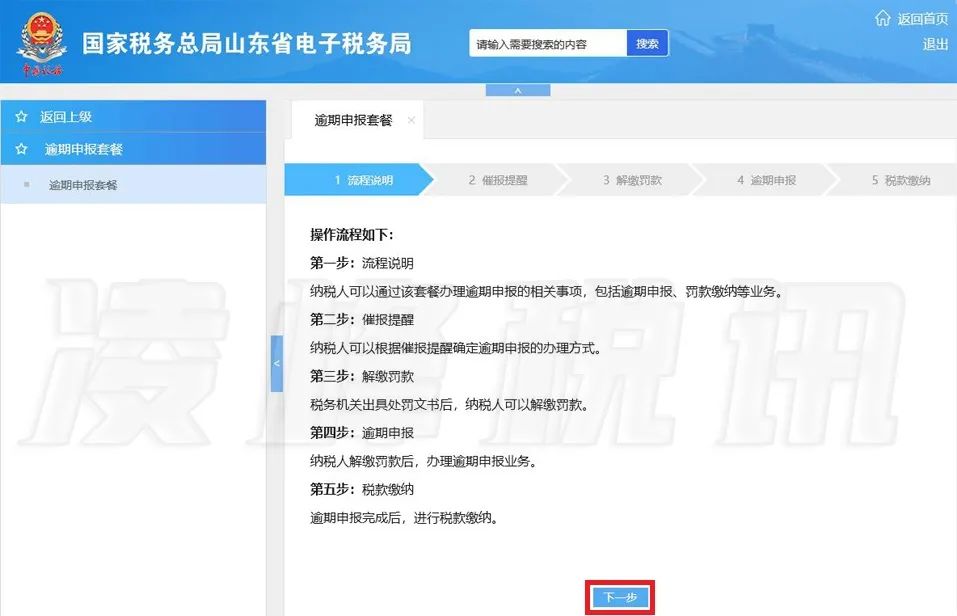The width and height of the screenshot is (957, 616).
Task: Close the 逾期申报套餐 tab with its x
Action: click(x=411, y=120)
